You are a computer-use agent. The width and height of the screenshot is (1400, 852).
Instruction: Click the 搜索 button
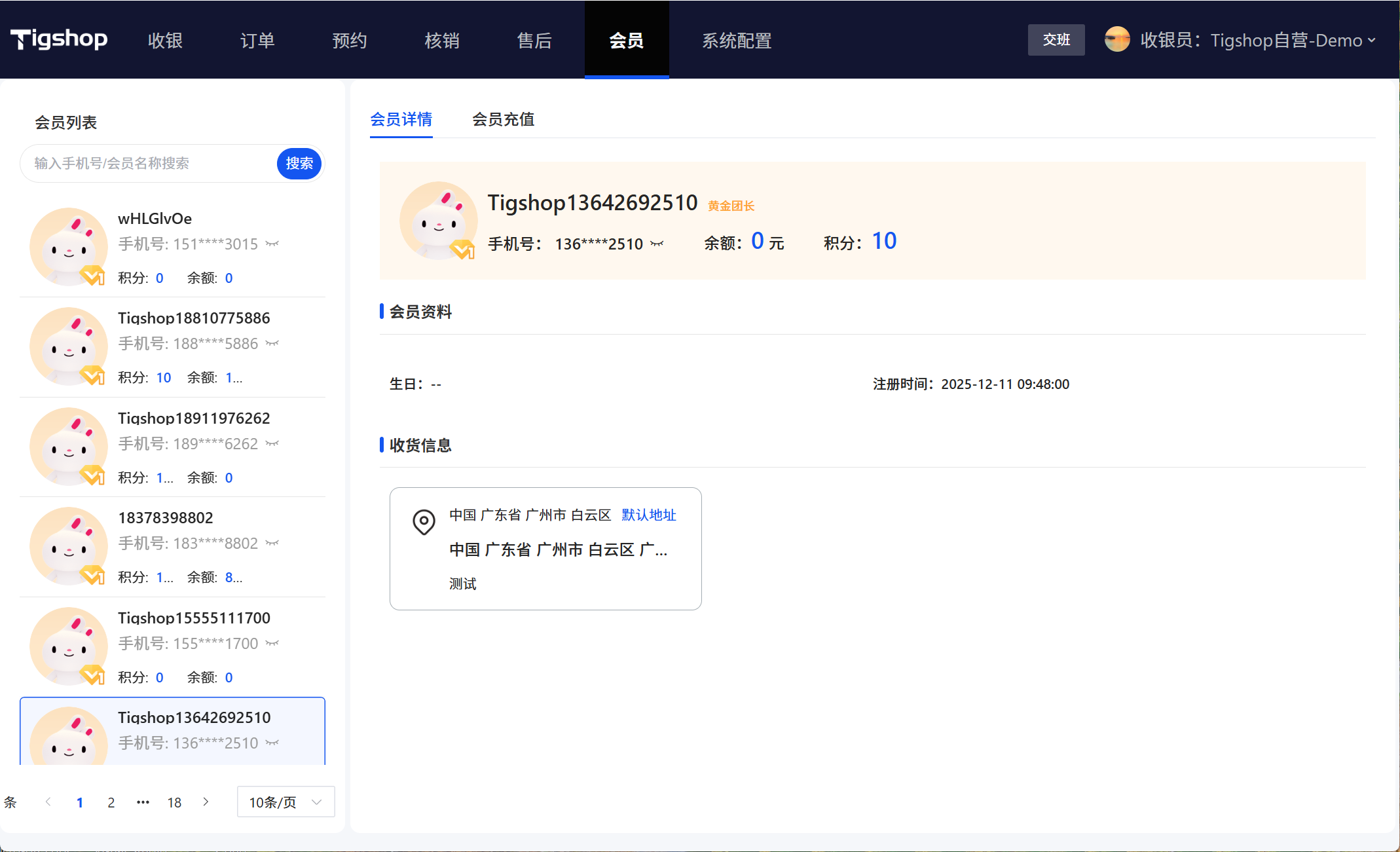[299, 163]
